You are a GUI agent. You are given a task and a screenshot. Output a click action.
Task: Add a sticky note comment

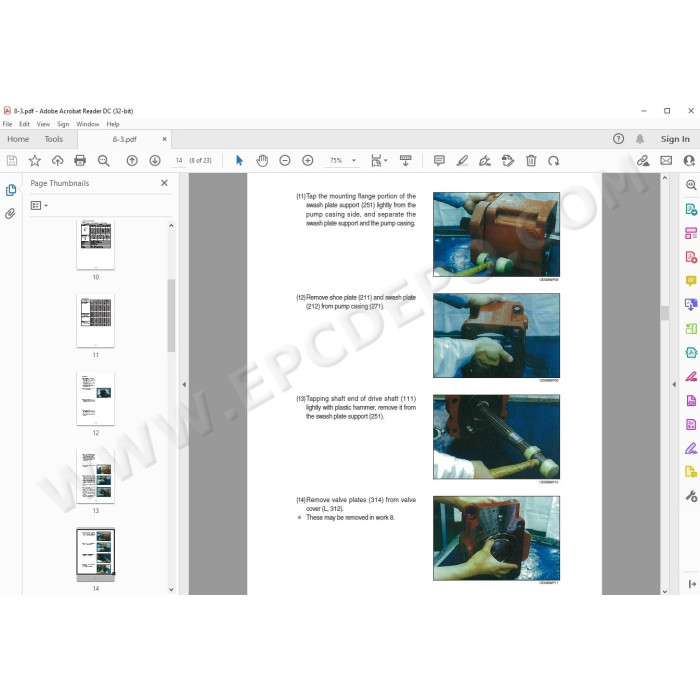(439, 161)
